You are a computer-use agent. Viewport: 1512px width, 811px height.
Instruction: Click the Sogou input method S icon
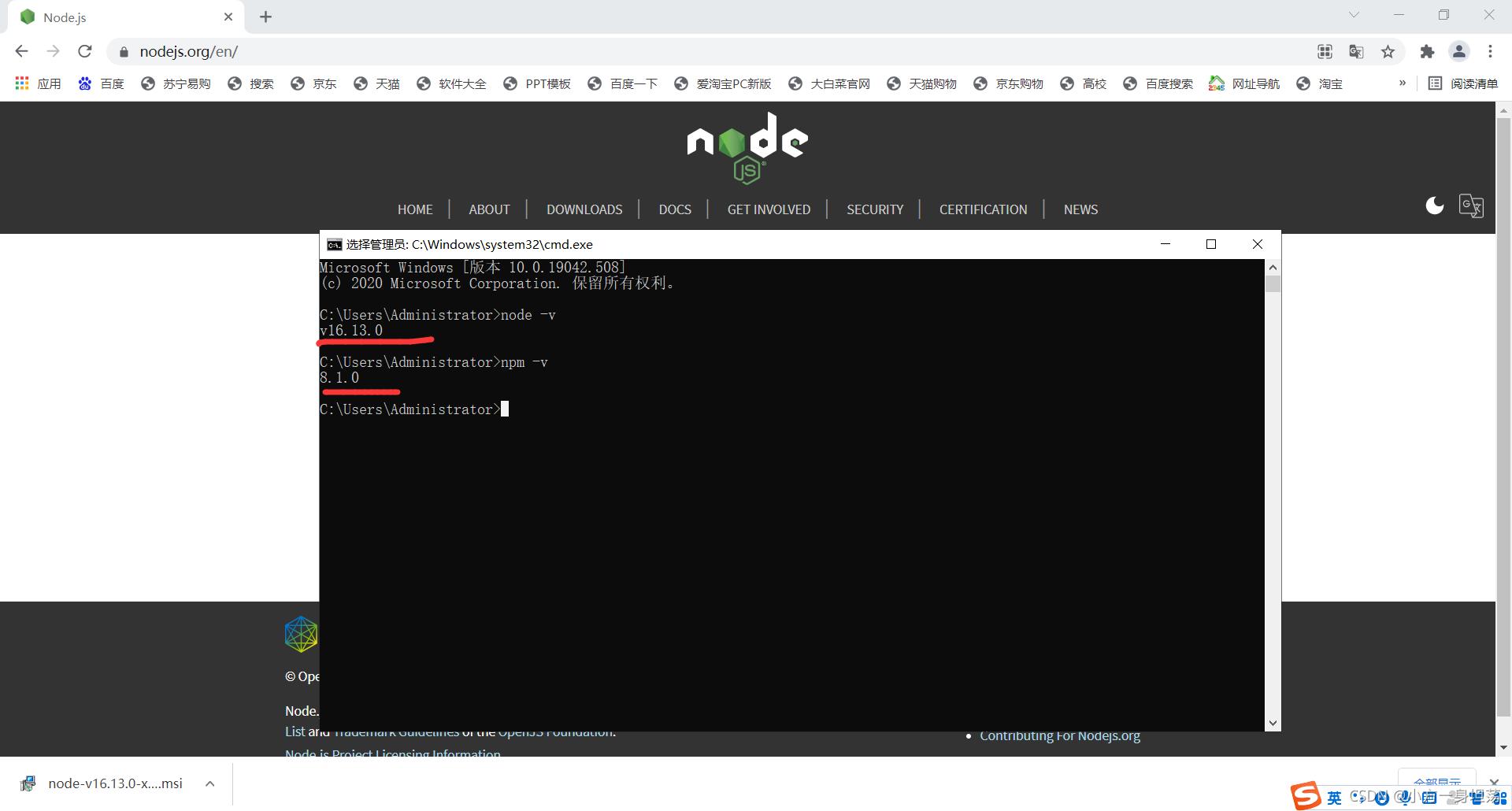[x=1306, y=797]
